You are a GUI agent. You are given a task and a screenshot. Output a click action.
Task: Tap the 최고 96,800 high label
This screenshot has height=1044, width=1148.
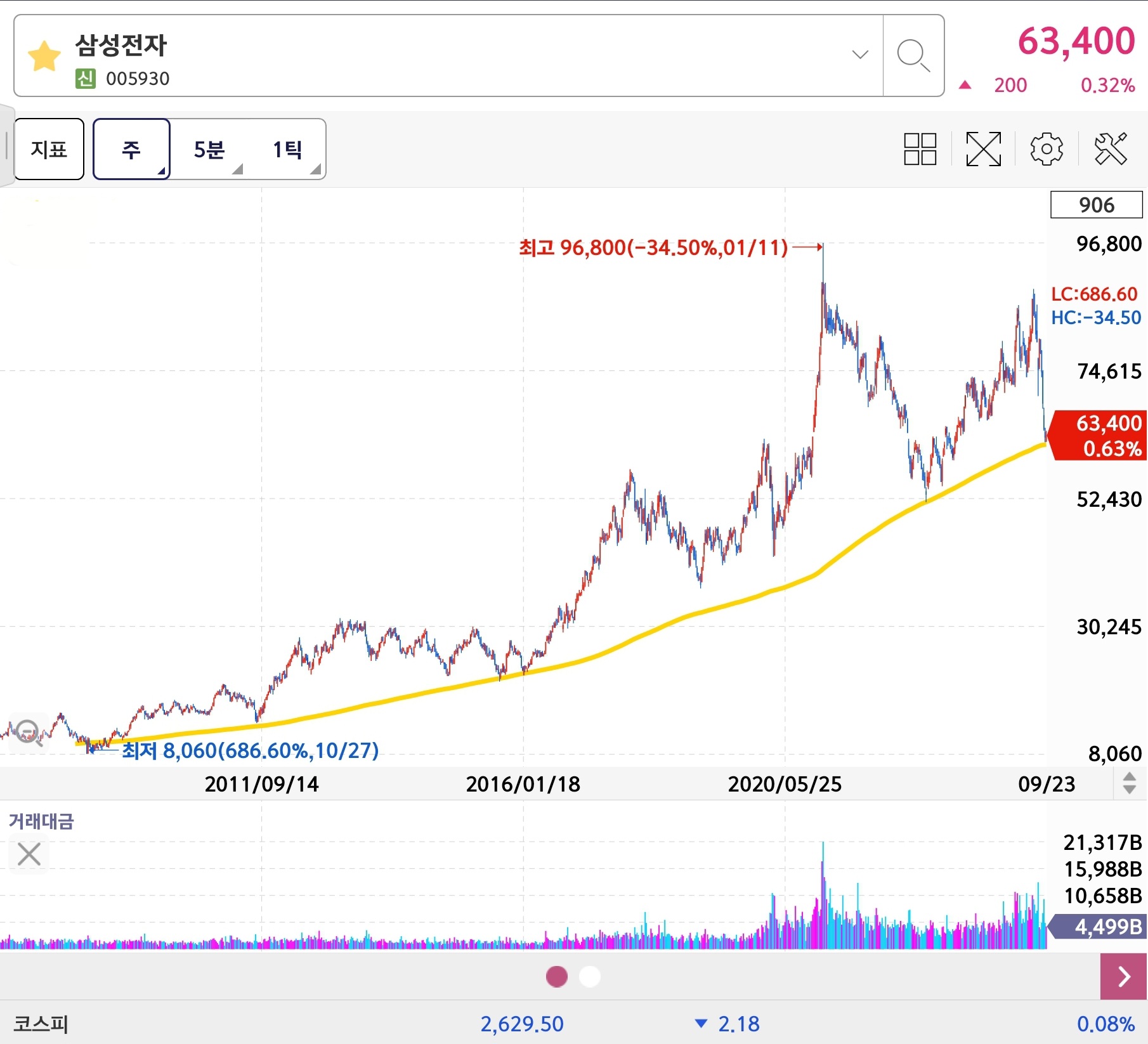point(653,247)
